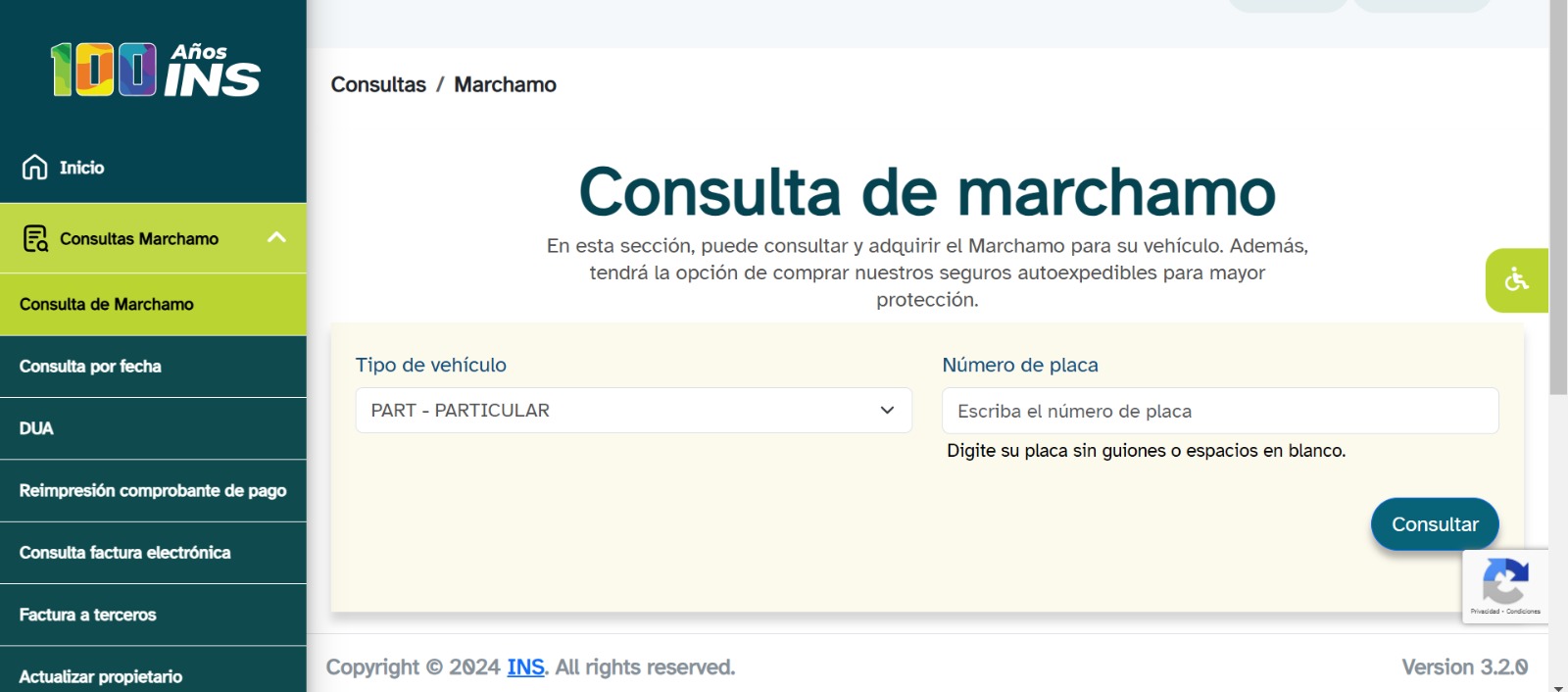Go to the DUA section
1568x692 pixels.
(36, 428)
